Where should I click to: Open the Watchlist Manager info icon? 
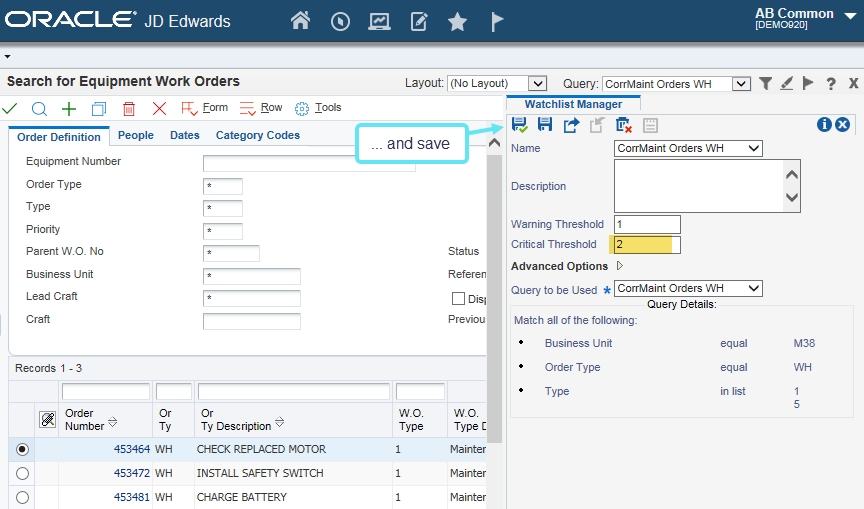[x=824, y=124]
